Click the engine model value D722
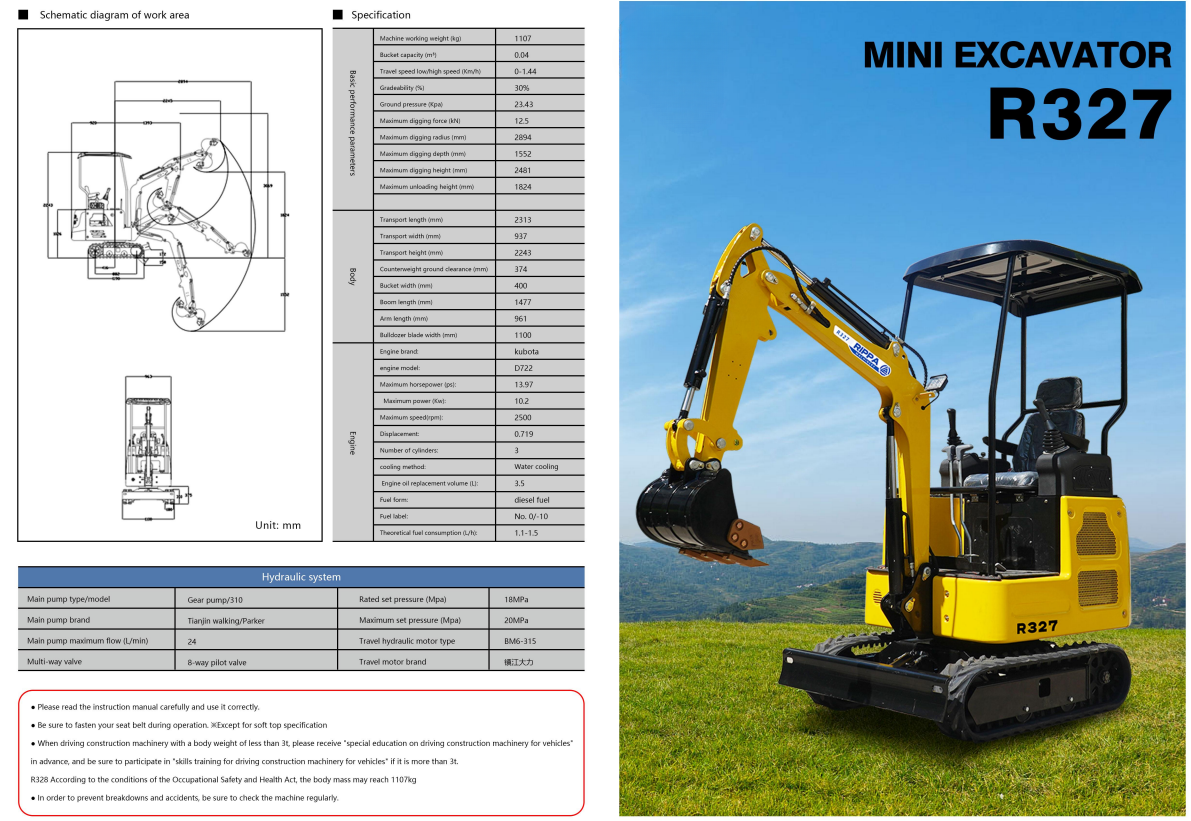1191x821 pixels. point(523,368)
